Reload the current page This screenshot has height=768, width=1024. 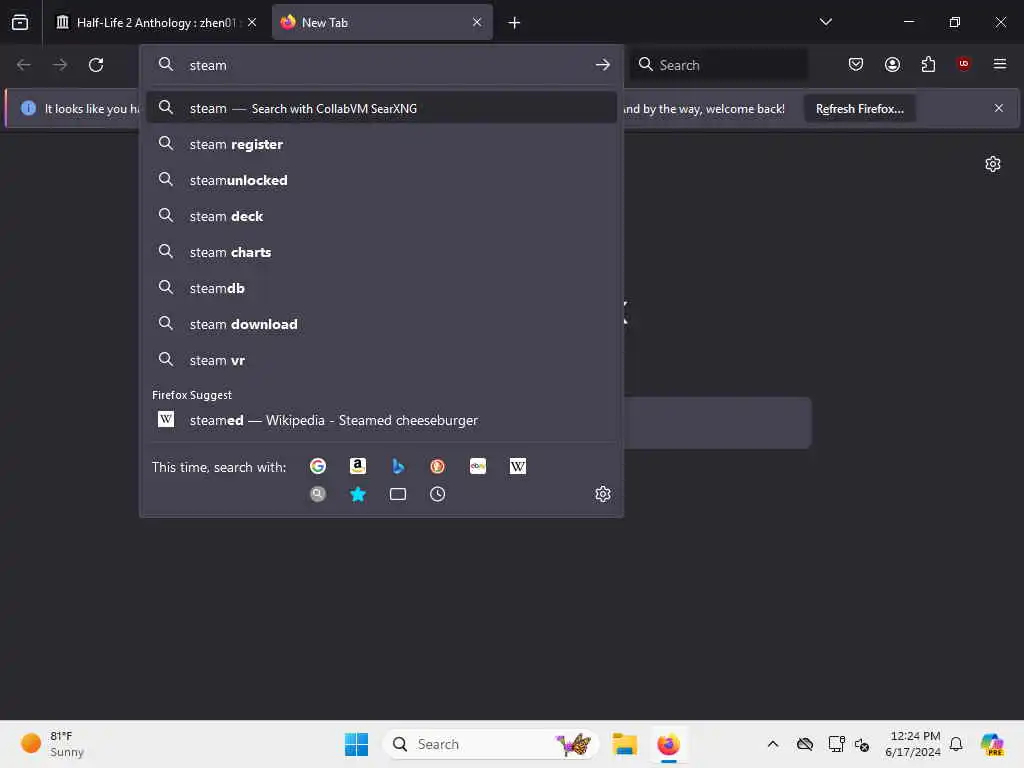[96, 64]
